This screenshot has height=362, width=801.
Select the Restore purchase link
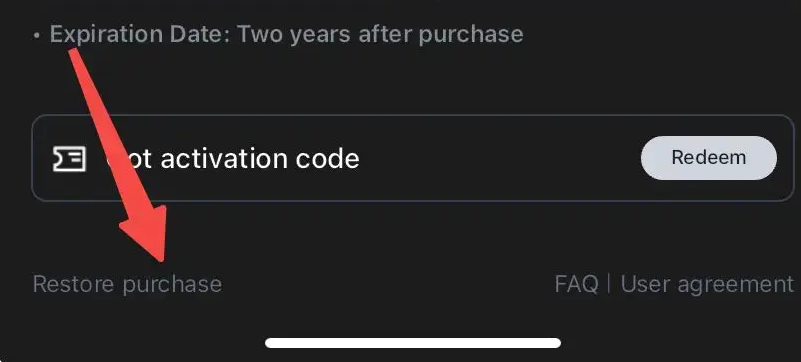[127, 284]
